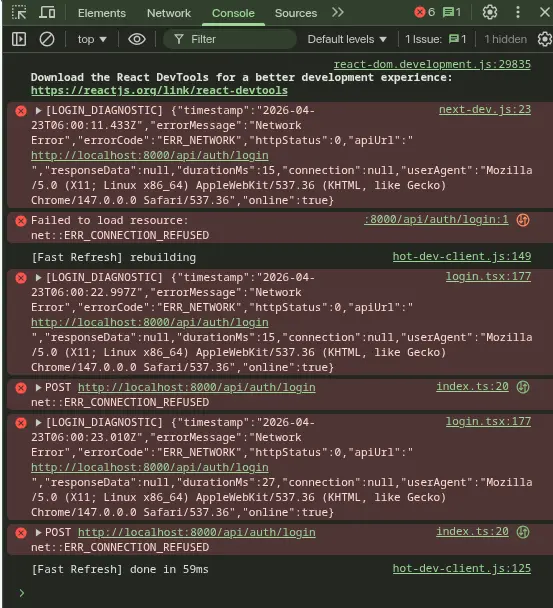This screenshot has height=608, width=553.
Task: Clear the console with the ban icon
Action: [x=47, y=39]
